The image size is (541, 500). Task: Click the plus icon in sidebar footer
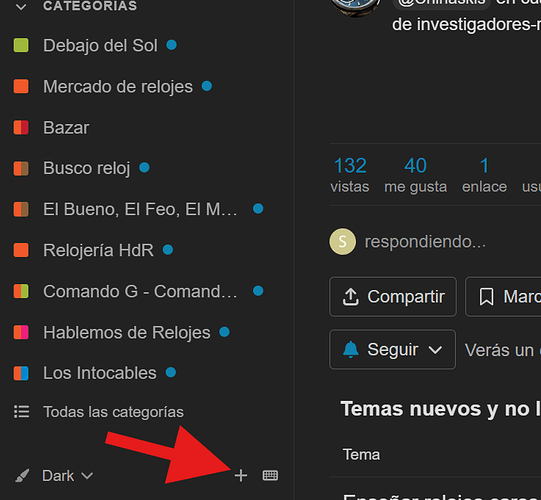(241, 476)
